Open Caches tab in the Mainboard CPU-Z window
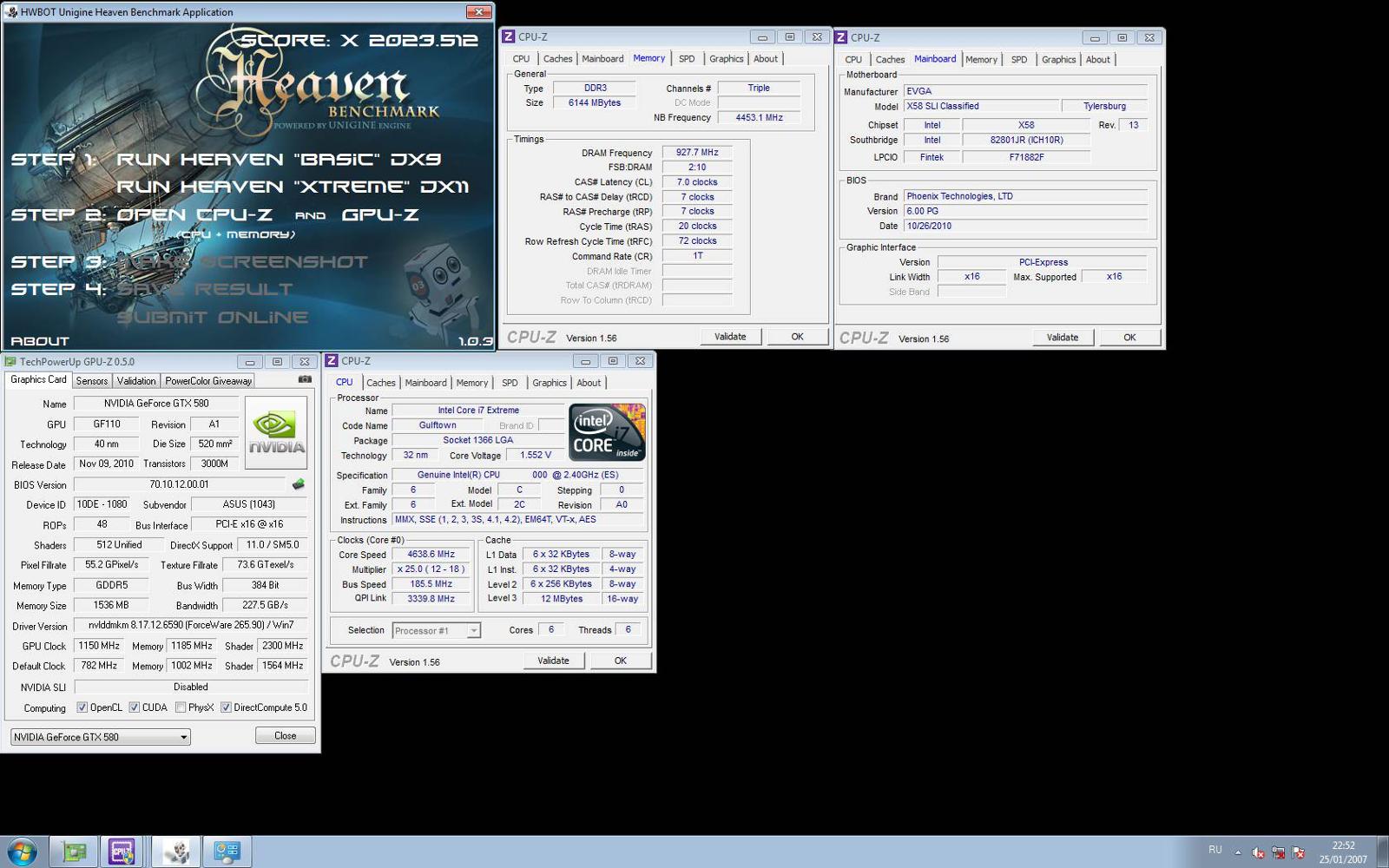 pos(890,60)
